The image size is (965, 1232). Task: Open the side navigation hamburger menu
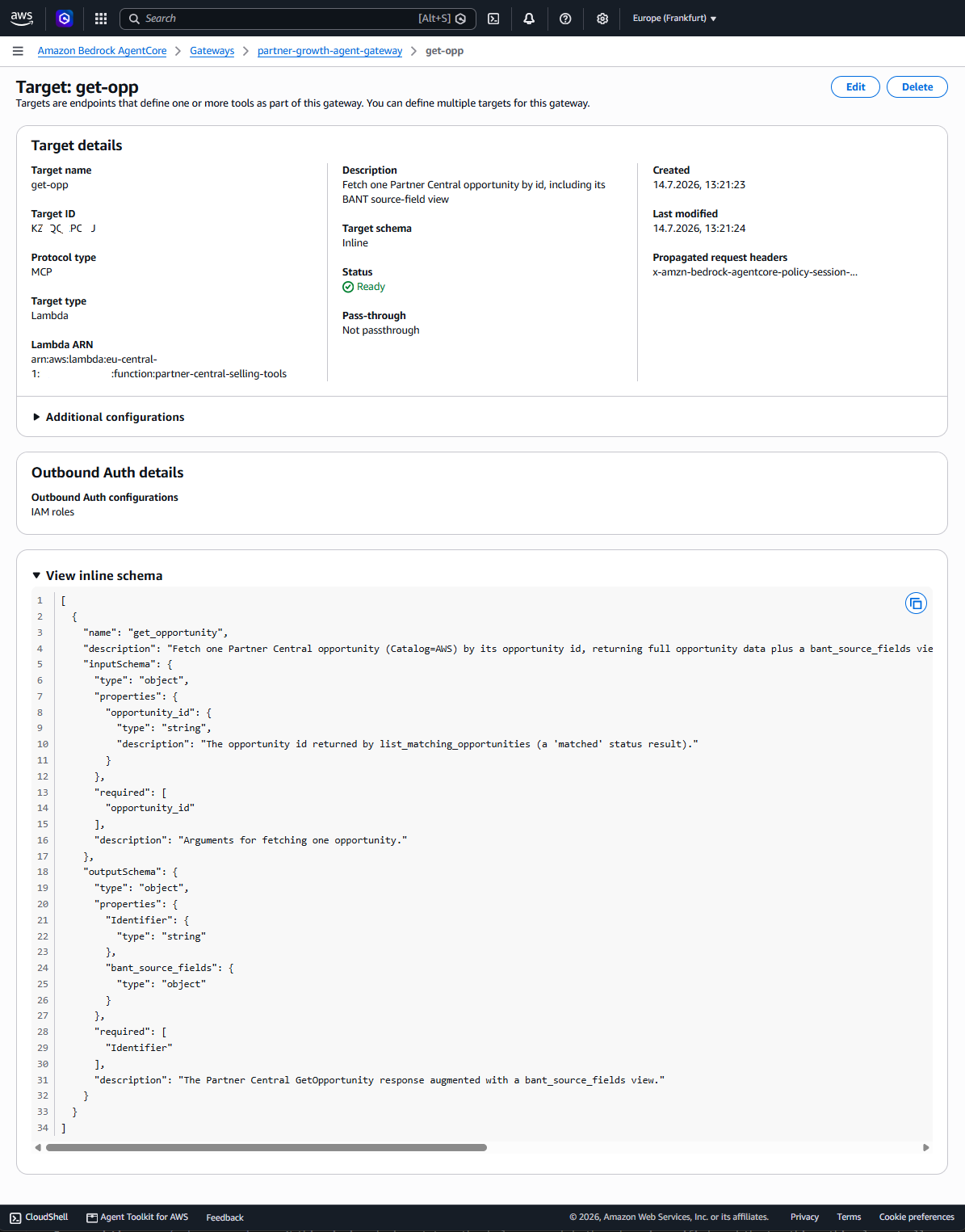[18, 51]
